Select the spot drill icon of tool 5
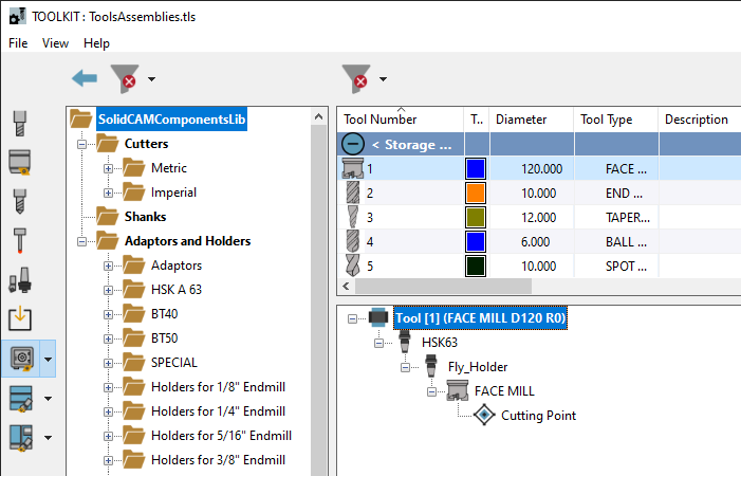The width and height of the screenshot is (741, 477). coord(353,266)
